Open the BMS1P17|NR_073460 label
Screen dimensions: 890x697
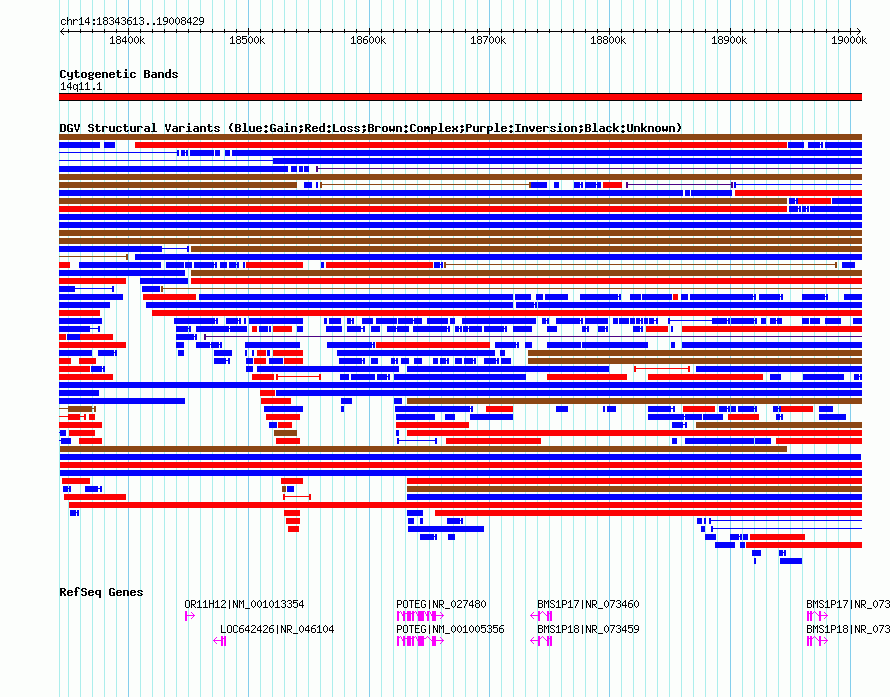588,604
